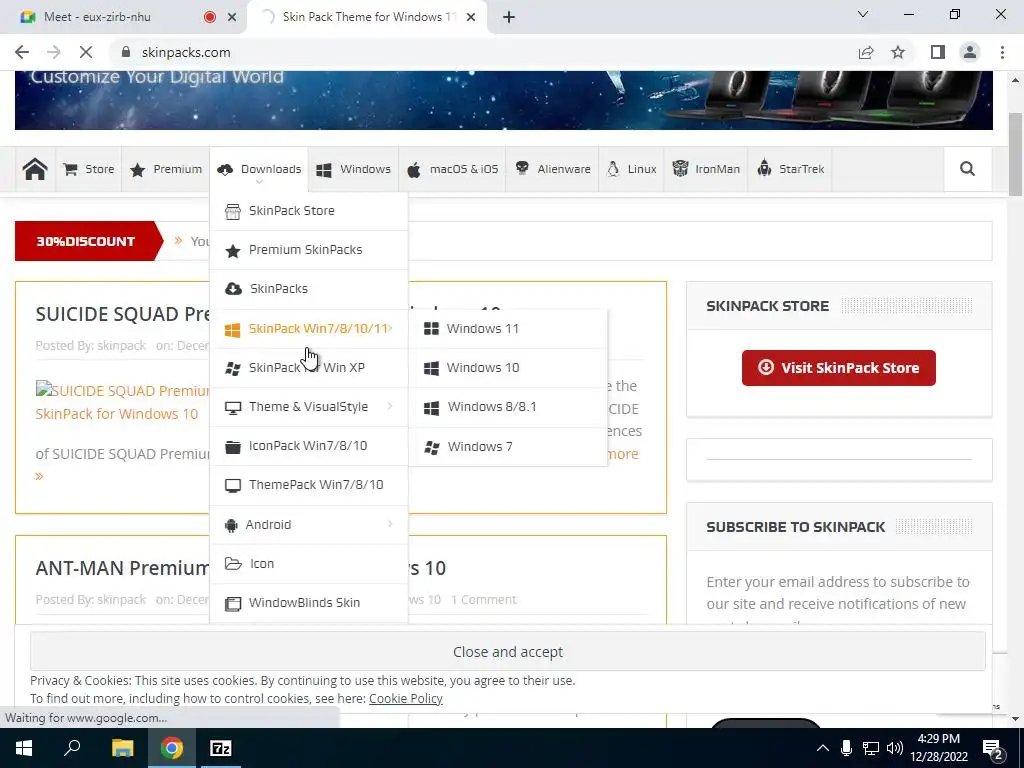Expand SkinPack Win7/8/10/11 submenu
Viewport: 1024px width, 768px height.
click(309, 328)
